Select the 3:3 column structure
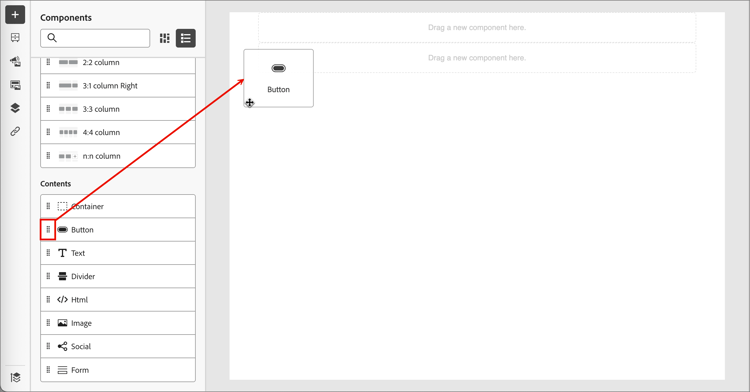 click(118, 109)
